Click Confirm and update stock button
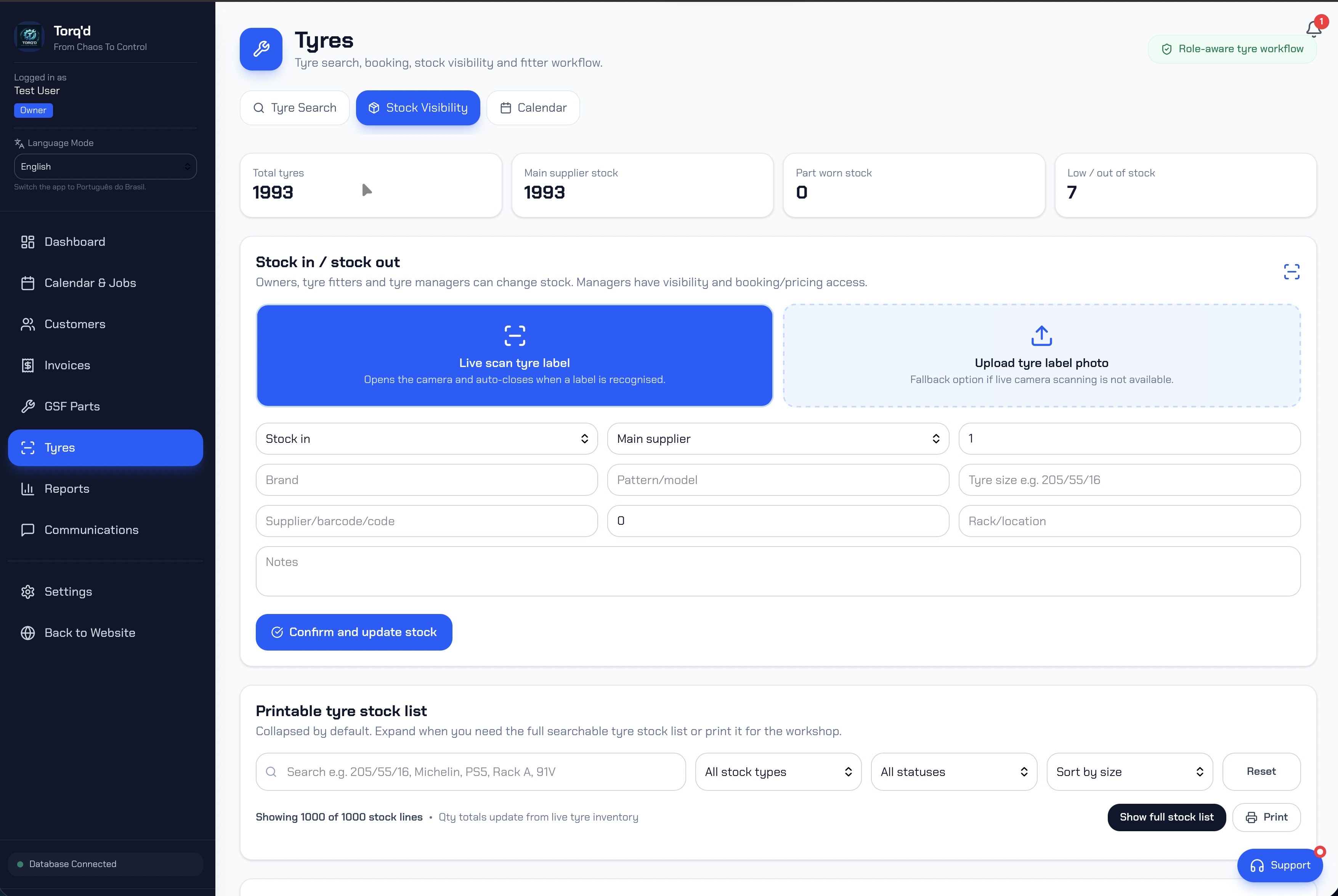Viewport: 1338px width, 896px height. tap(354, 632)
